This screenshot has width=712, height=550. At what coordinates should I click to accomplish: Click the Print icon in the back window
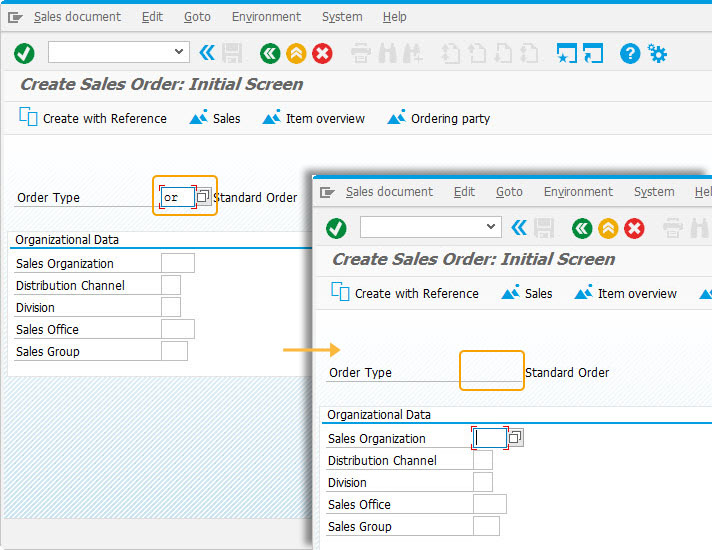[361, 53]
